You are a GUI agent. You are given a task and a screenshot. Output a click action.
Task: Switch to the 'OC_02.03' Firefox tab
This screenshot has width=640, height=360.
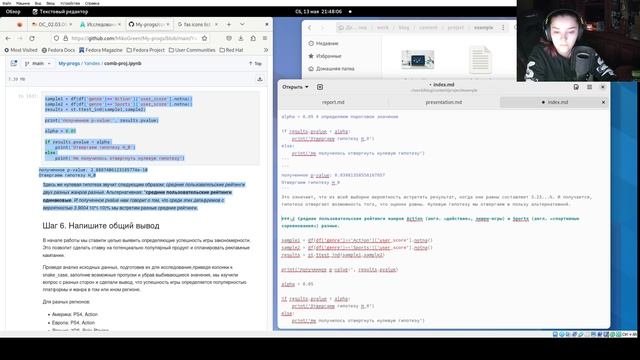click(51, 24)
